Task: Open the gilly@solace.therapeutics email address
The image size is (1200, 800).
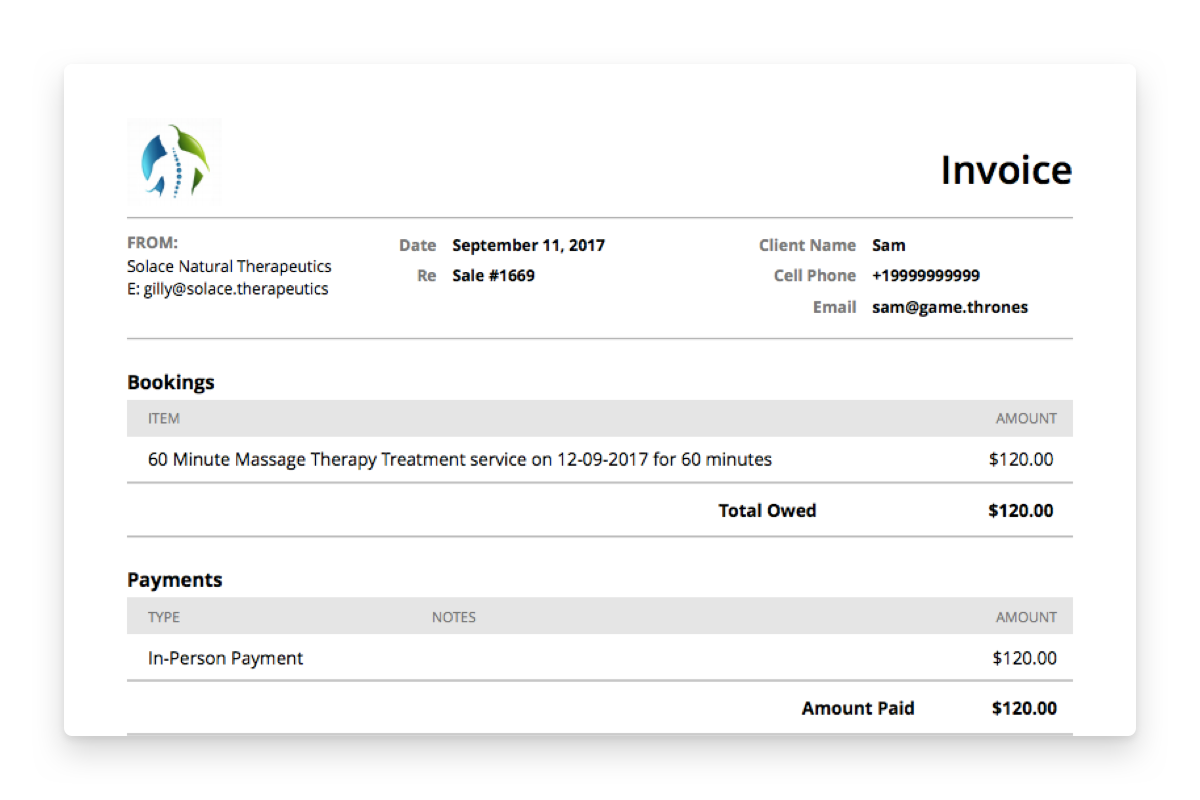Action: (235, 289)
